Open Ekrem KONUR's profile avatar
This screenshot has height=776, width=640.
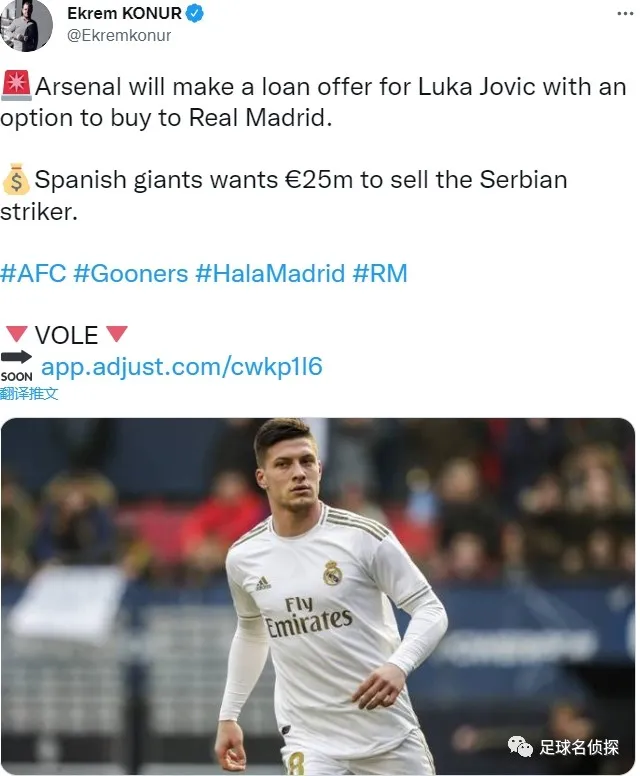point(26,25)
